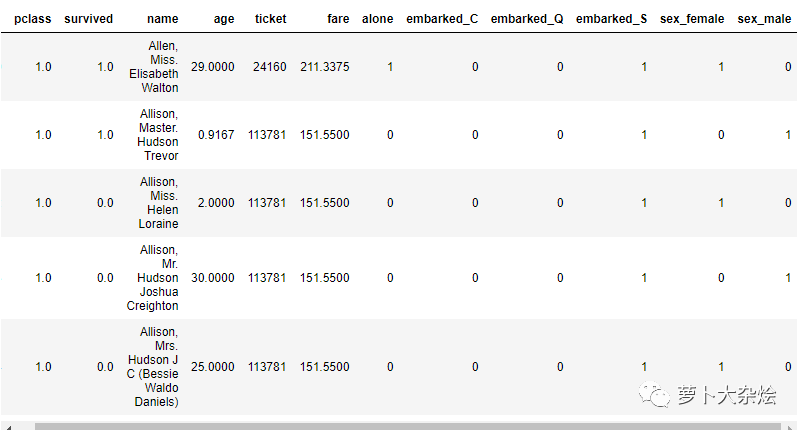Click the sex_male column header
Screen dimensions: 802x430
click(764, 19)
